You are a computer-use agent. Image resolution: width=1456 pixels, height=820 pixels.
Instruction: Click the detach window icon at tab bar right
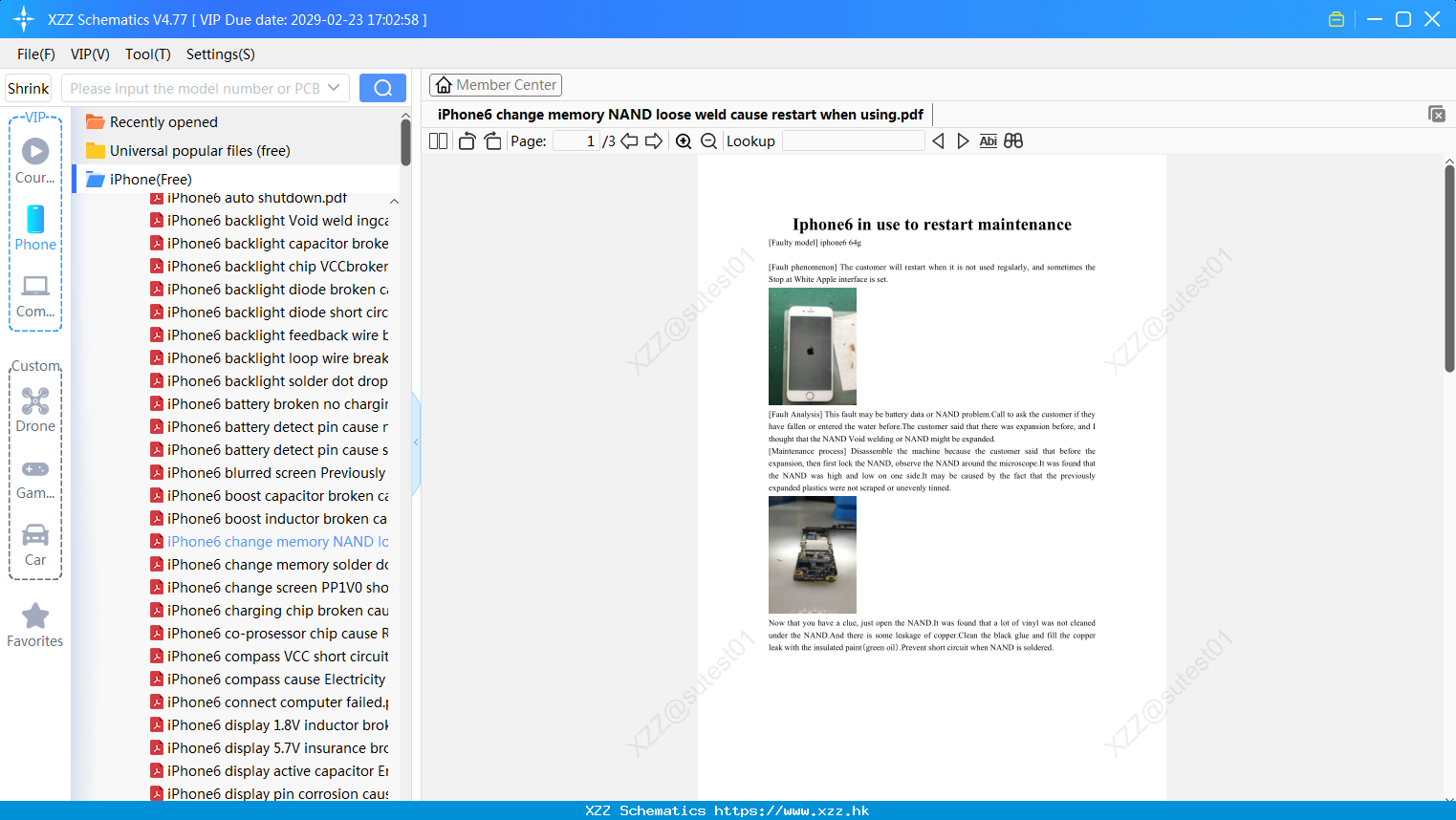(1437, 114)
